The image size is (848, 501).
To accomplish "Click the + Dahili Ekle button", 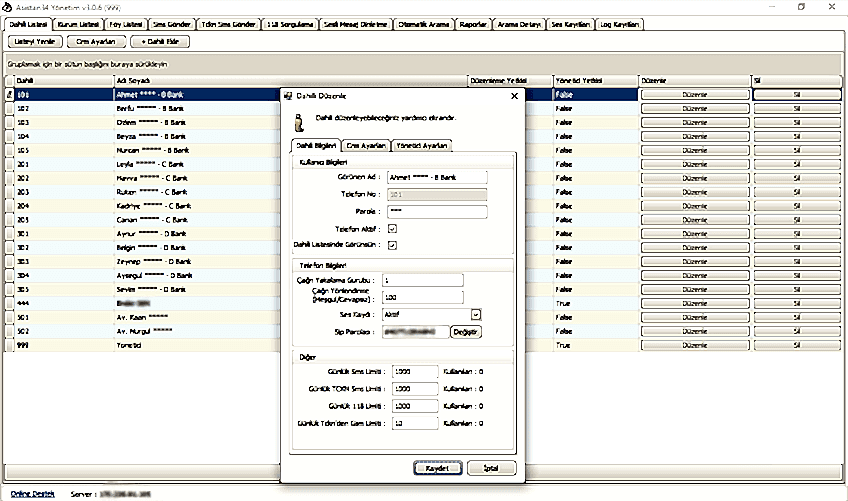I will pyautogui.click(x=160, y=42).
